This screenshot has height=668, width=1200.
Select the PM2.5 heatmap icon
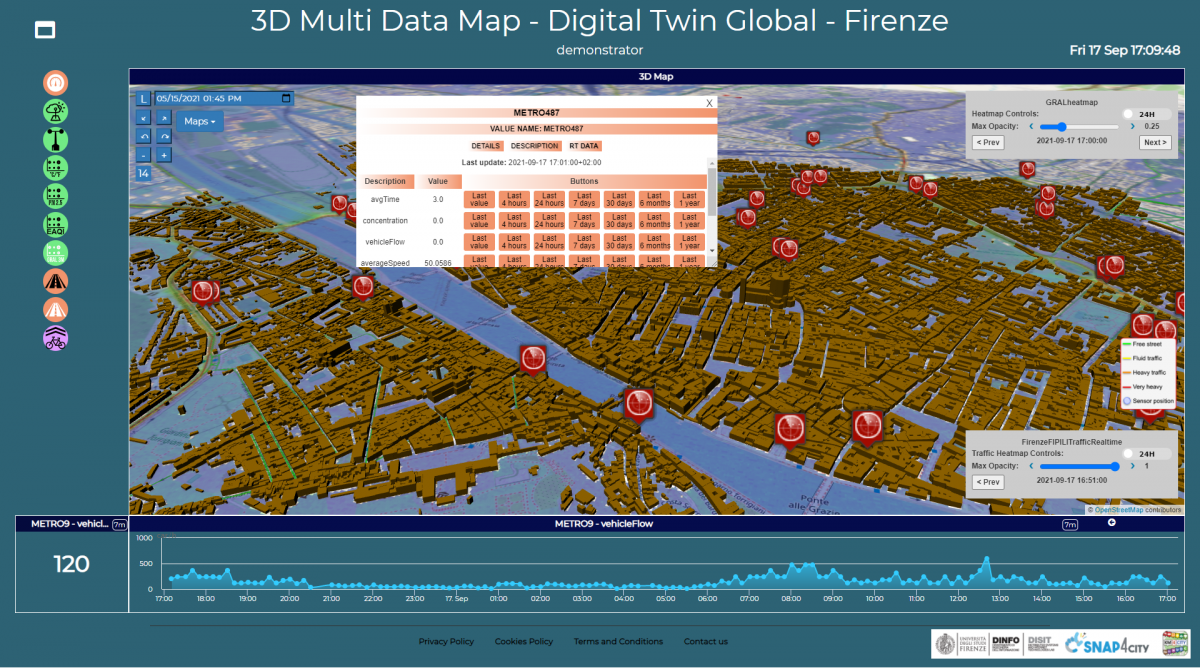click(x=56, y=196)
